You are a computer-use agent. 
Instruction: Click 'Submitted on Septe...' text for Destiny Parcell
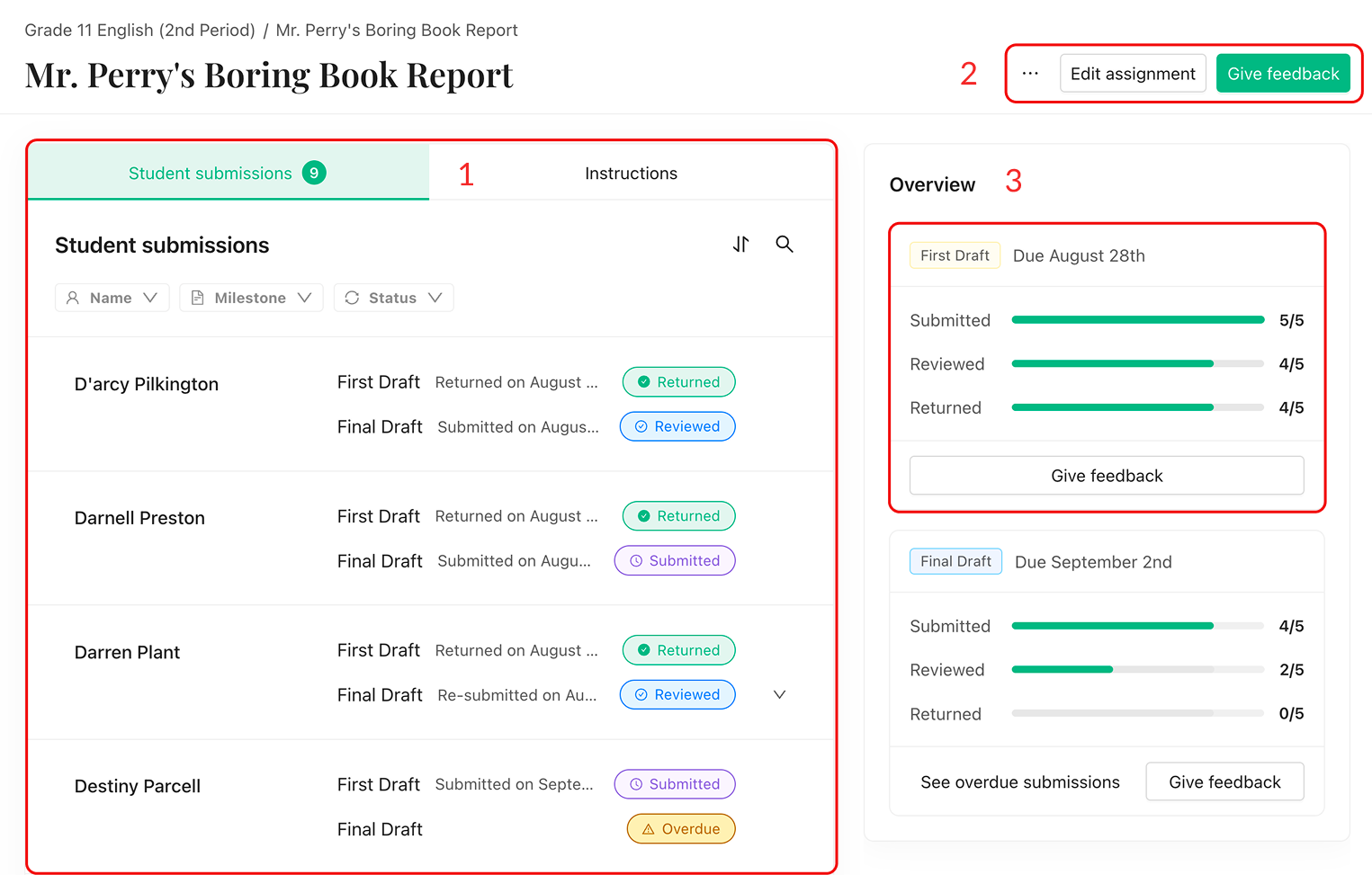[515, 784]
